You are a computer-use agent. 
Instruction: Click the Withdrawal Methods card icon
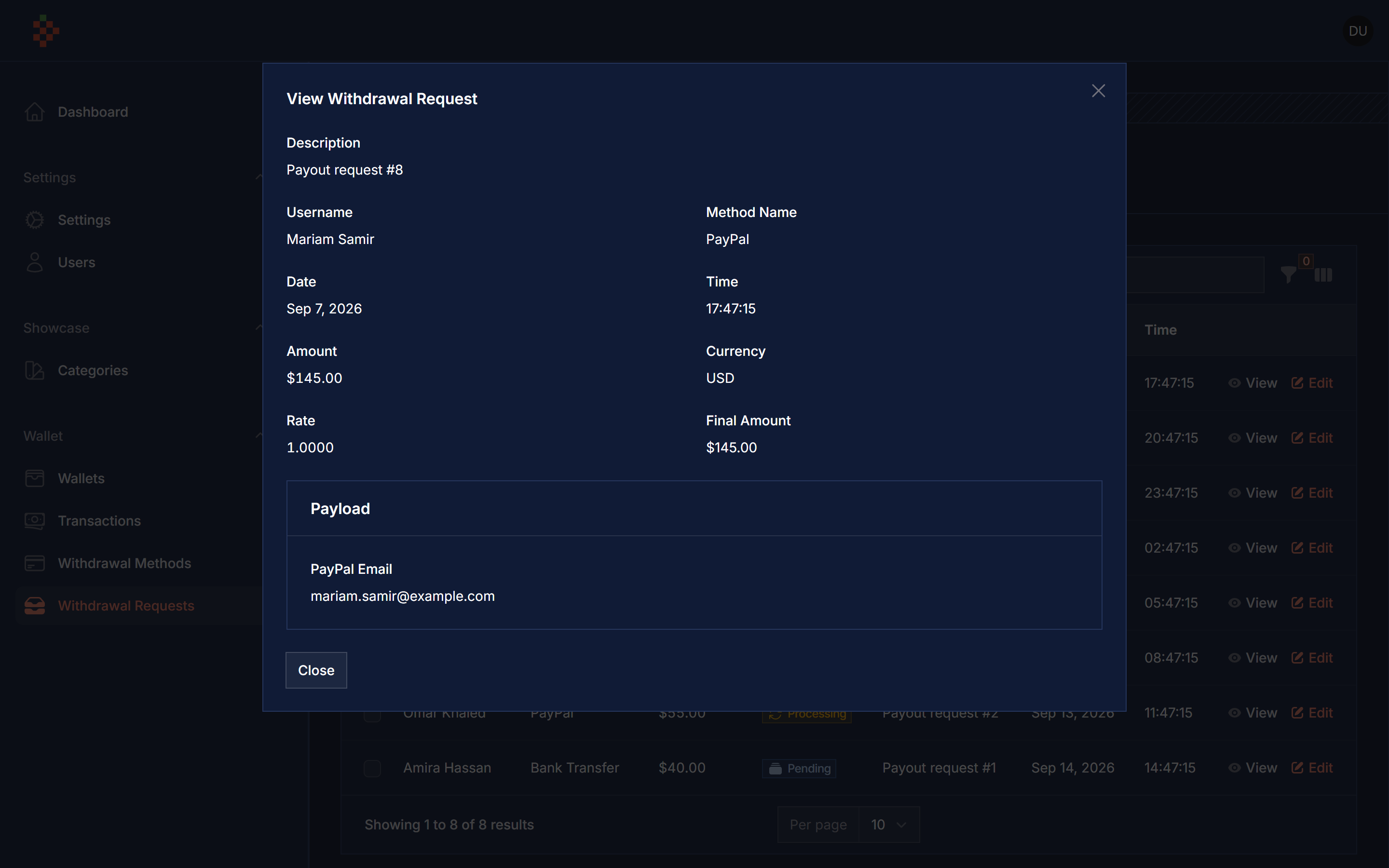[34, 563]
